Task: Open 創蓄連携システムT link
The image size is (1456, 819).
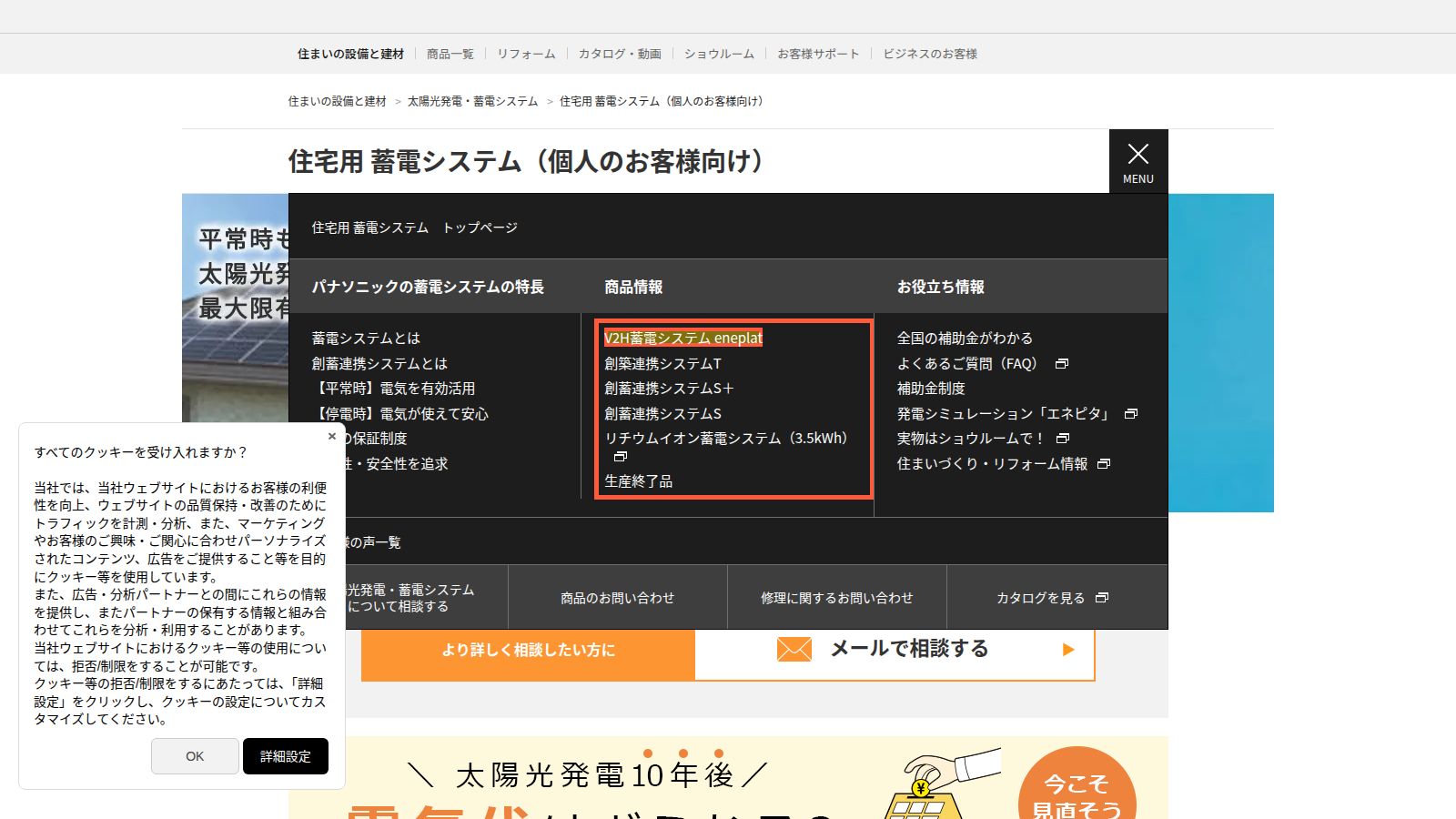Action: 662,363
